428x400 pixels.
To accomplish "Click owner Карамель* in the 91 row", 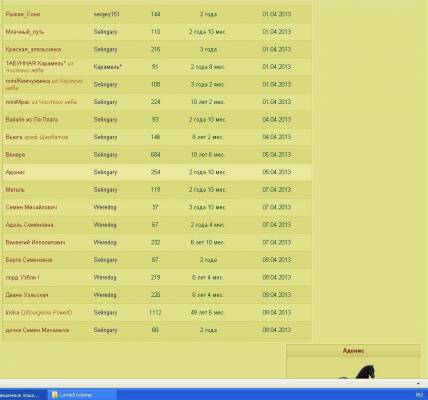I will pos(108,67).
